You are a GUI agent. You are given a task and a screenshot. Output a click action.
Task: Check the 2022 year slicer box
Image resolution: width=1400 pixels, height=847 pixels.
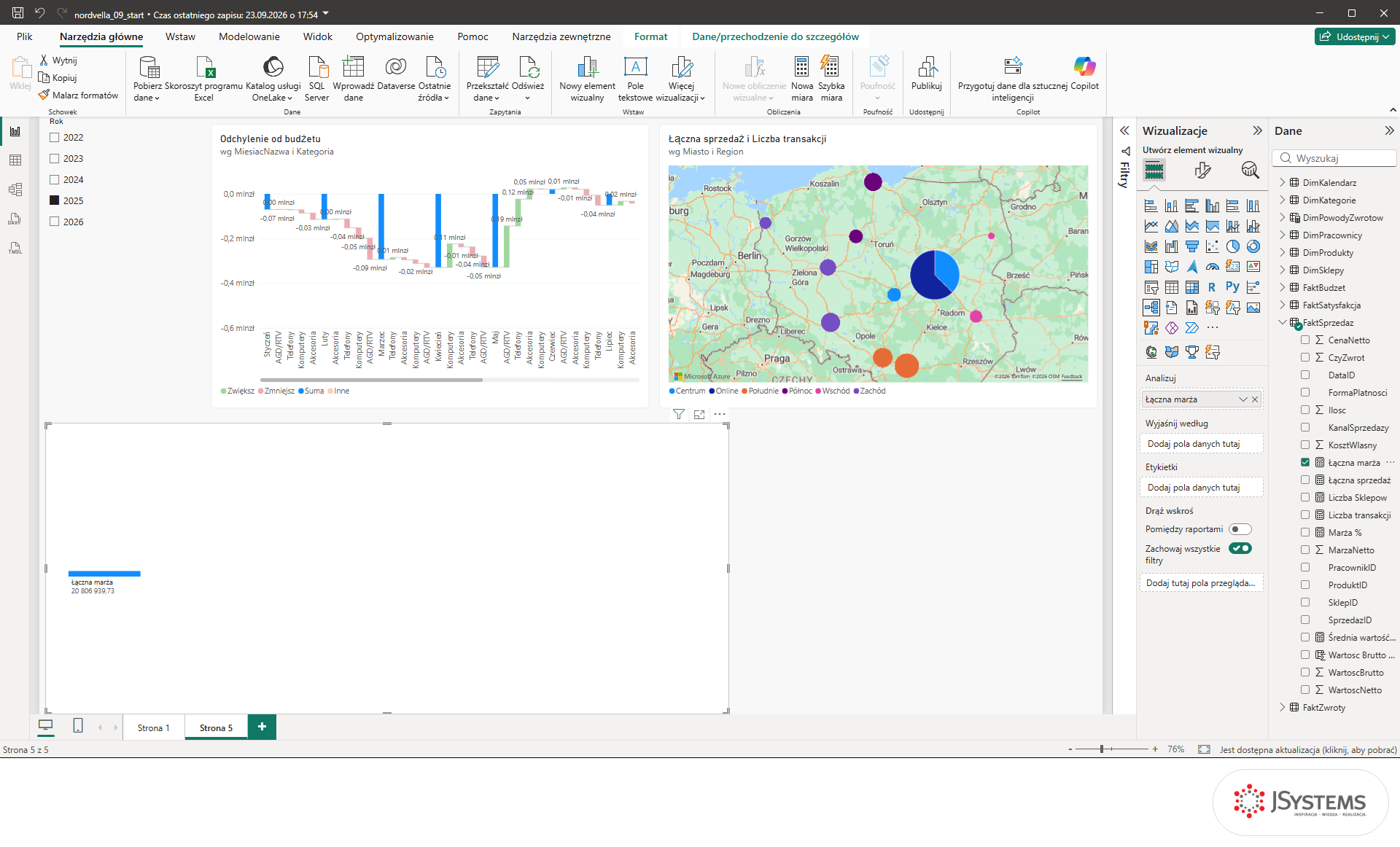click(x=55, y=137)
